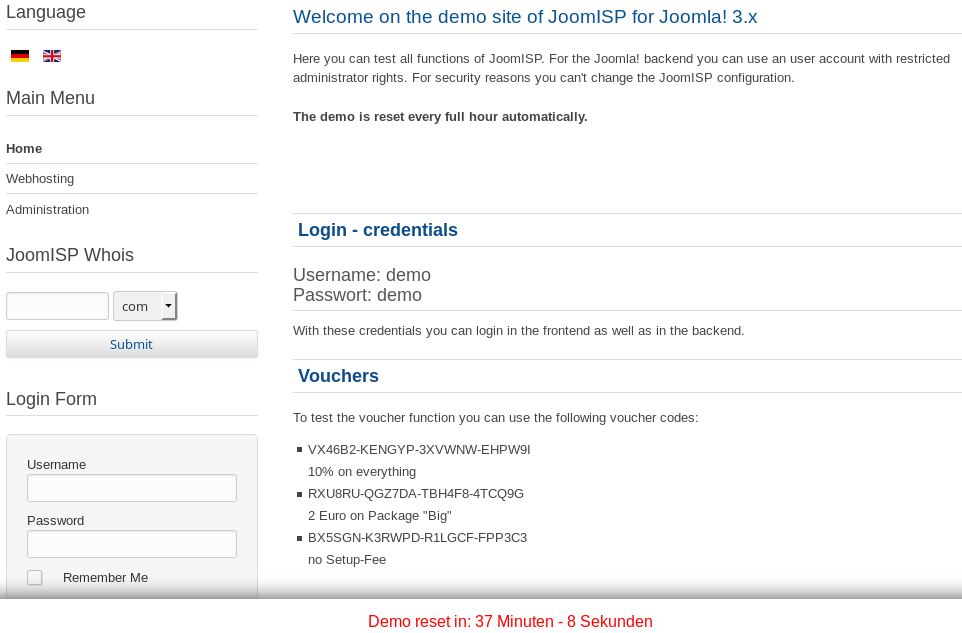
Task: Focus the Username field in Login Form
Action: click(x=132, y=488)
